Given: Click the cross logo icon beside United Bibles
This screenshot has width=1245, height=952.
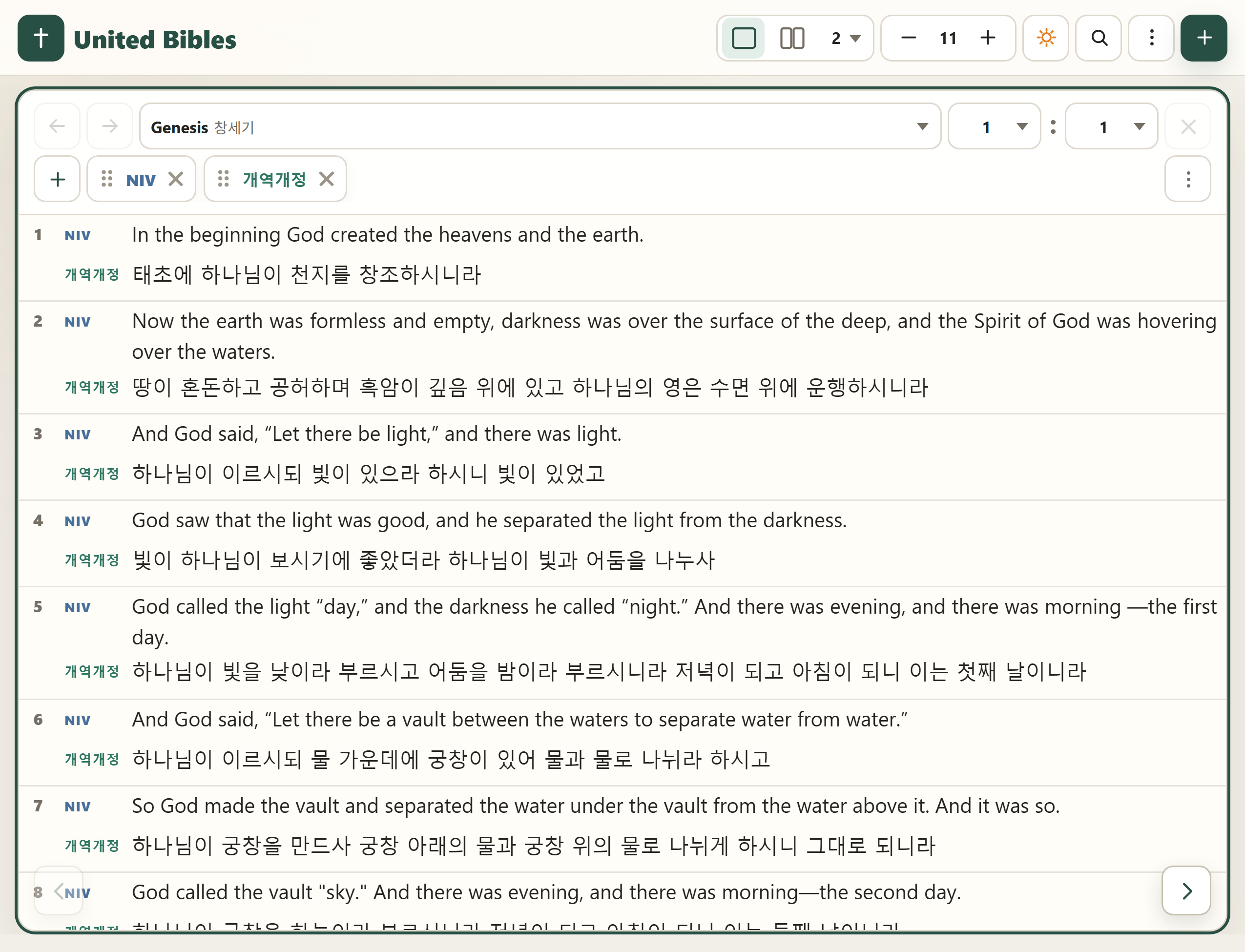Looking at the screenshot, I should [41, 38].
